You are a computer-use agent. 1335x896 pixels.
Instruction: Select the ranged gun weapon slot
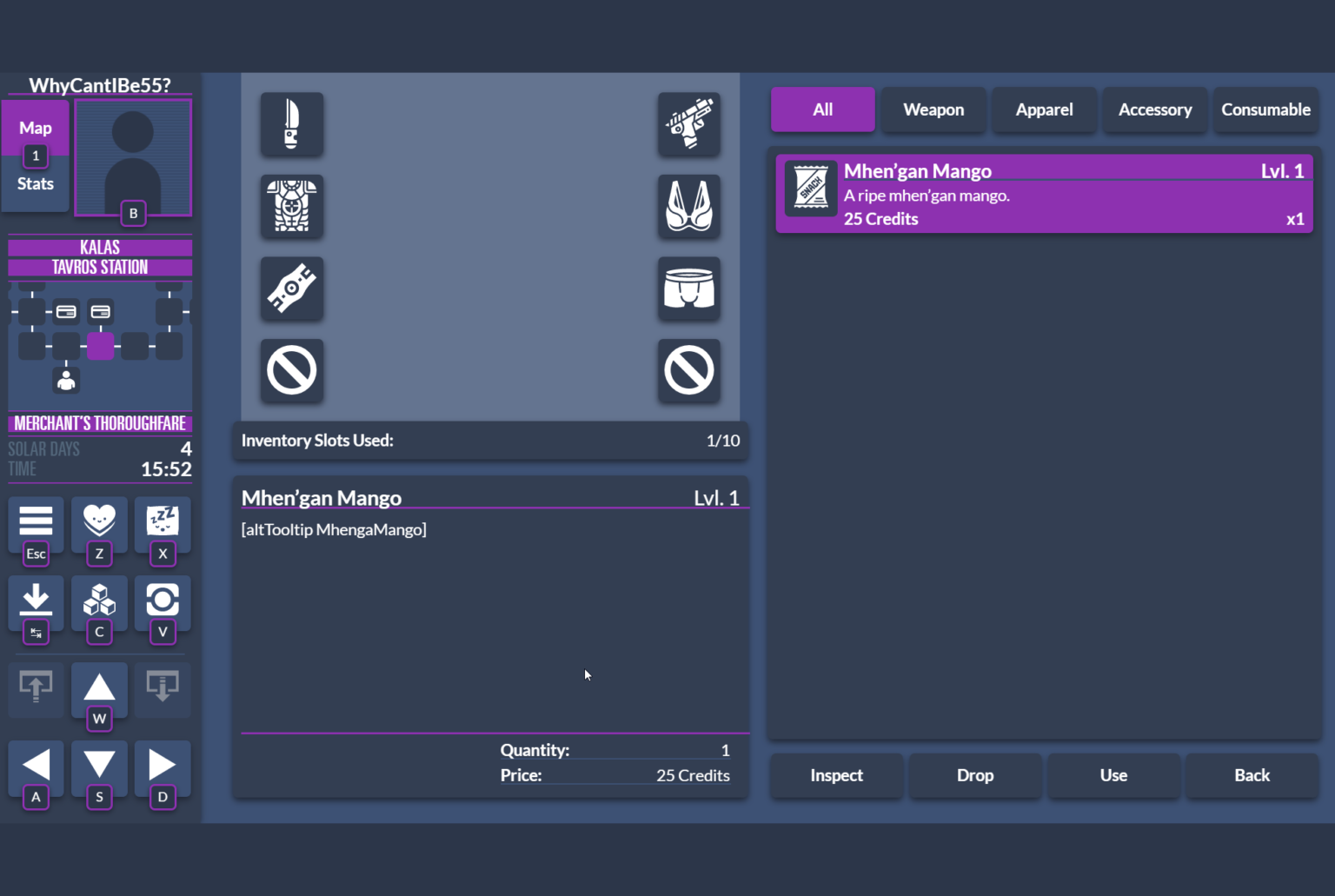pyautogui.click(x=688, y=124)
